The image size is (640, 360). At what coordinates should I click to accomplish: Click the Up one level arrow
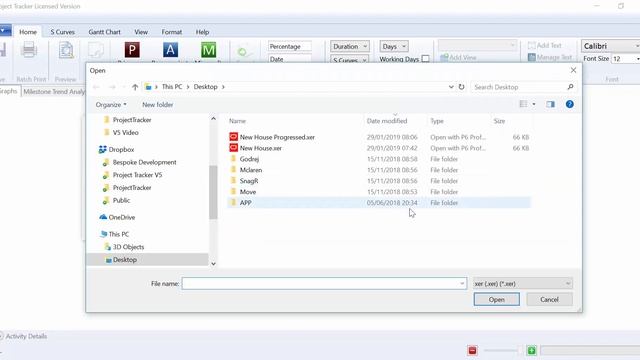click(x=135, y=87)
